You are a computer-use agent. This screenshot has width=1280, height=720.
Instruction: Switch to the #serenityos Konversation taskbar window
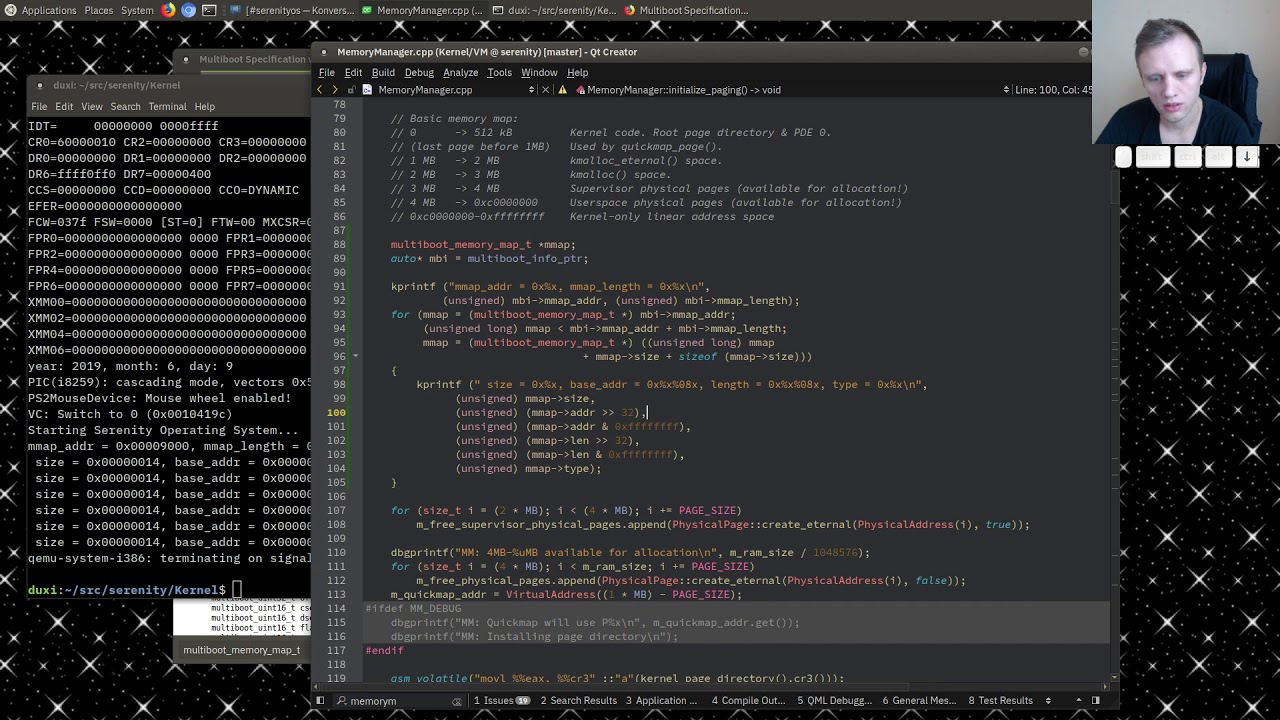(x=291, y=10)
